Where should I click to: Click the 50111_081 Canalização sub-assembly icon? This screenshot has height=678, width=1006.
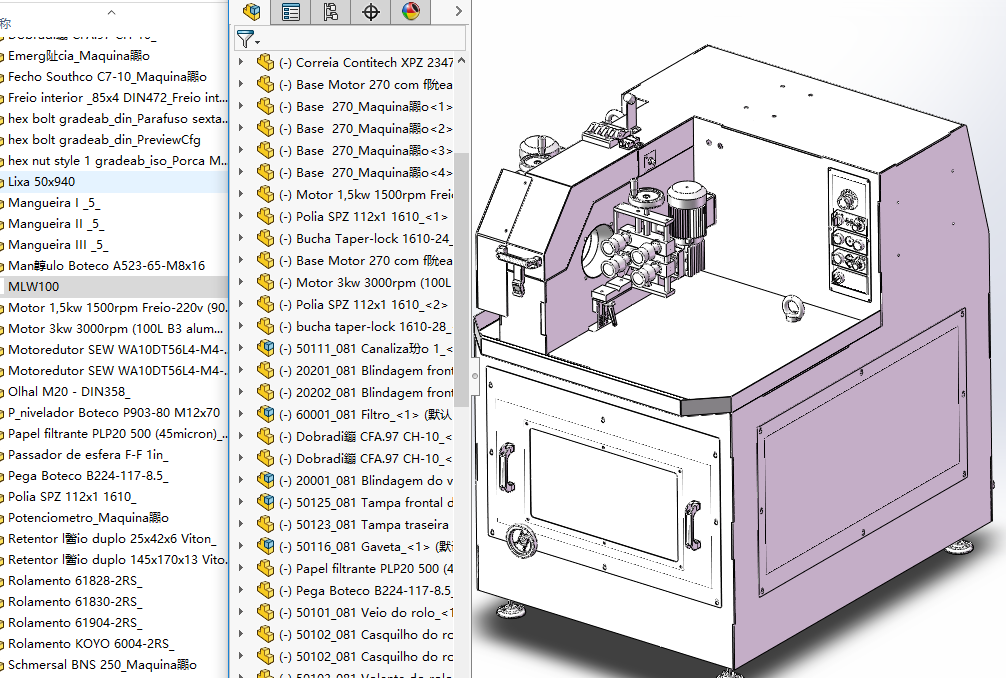tap(266, 348)
